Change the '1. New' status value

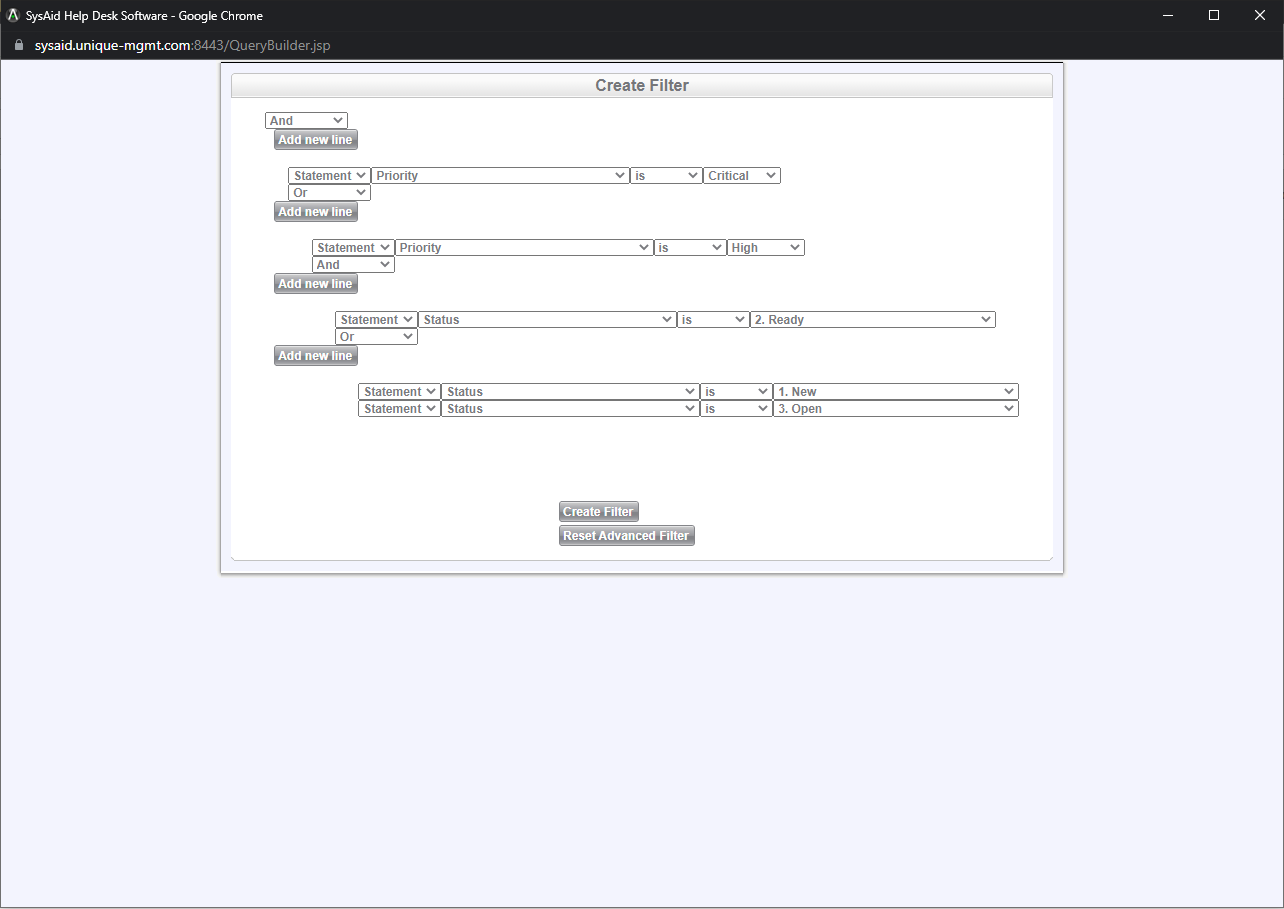[896, 392]
